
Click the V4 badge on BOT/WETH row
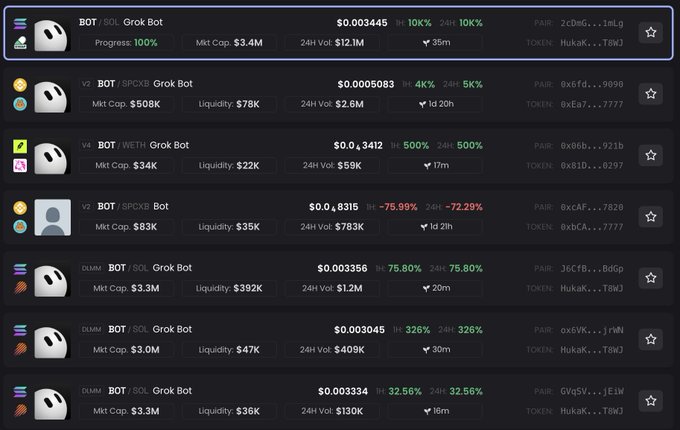pyautogui.click(x=86, y=146)
